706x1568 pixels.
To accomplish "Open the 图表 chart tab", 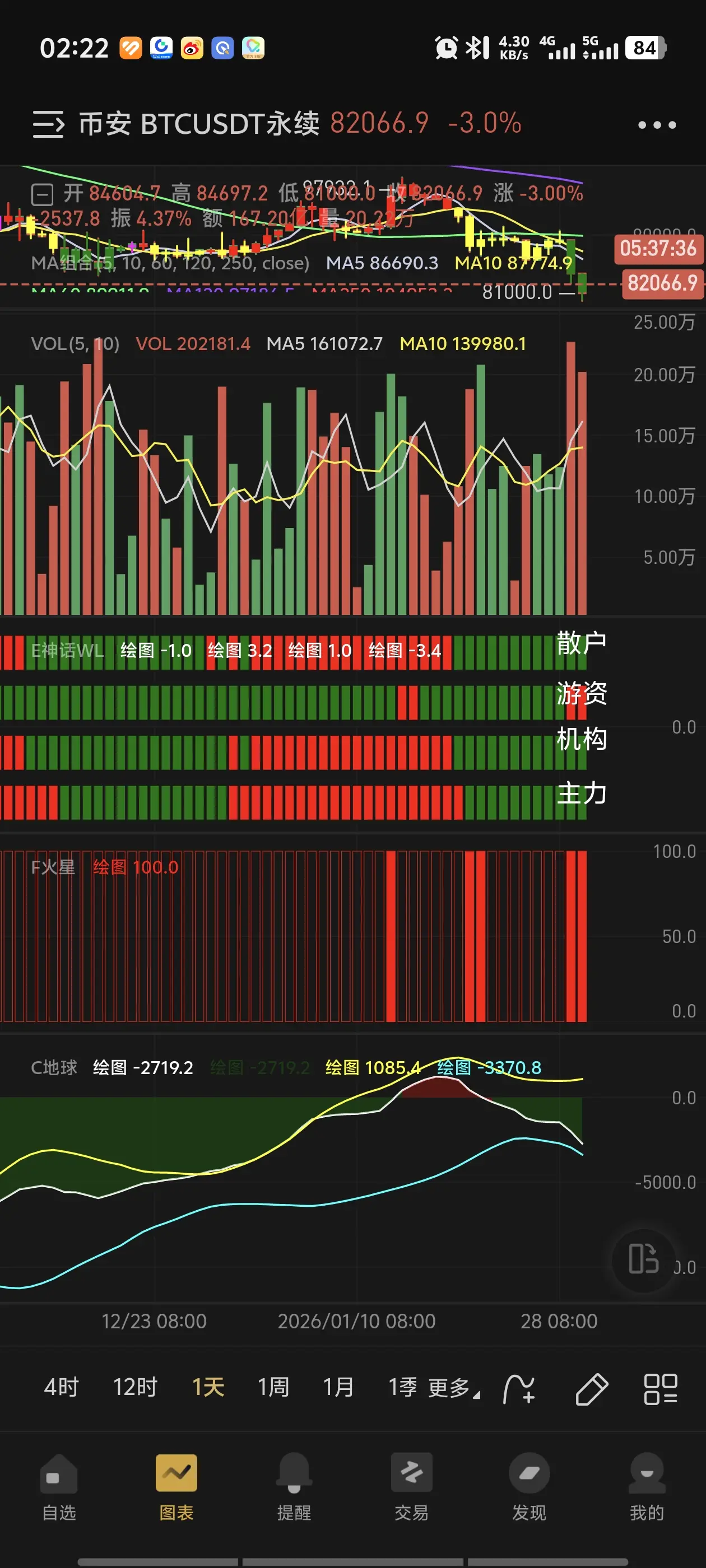I will click(176, 1487).
